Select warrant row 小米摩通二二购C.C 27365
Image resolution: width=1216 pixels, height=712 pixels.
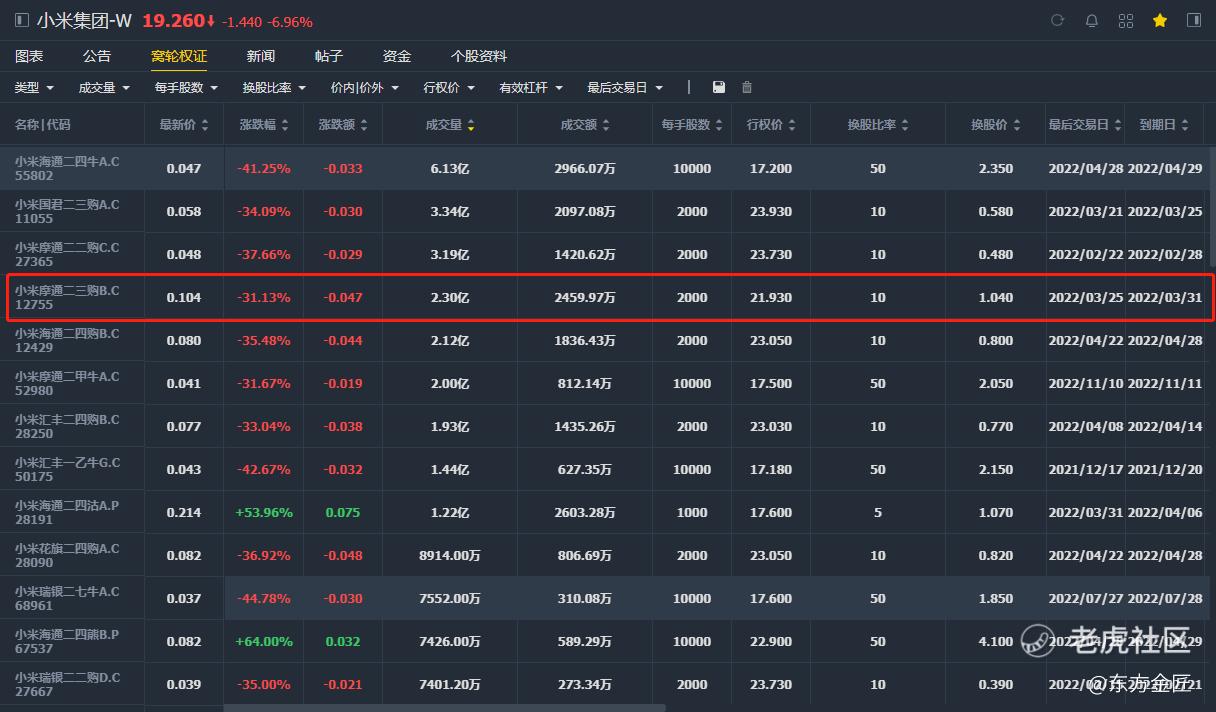point(604,254)
